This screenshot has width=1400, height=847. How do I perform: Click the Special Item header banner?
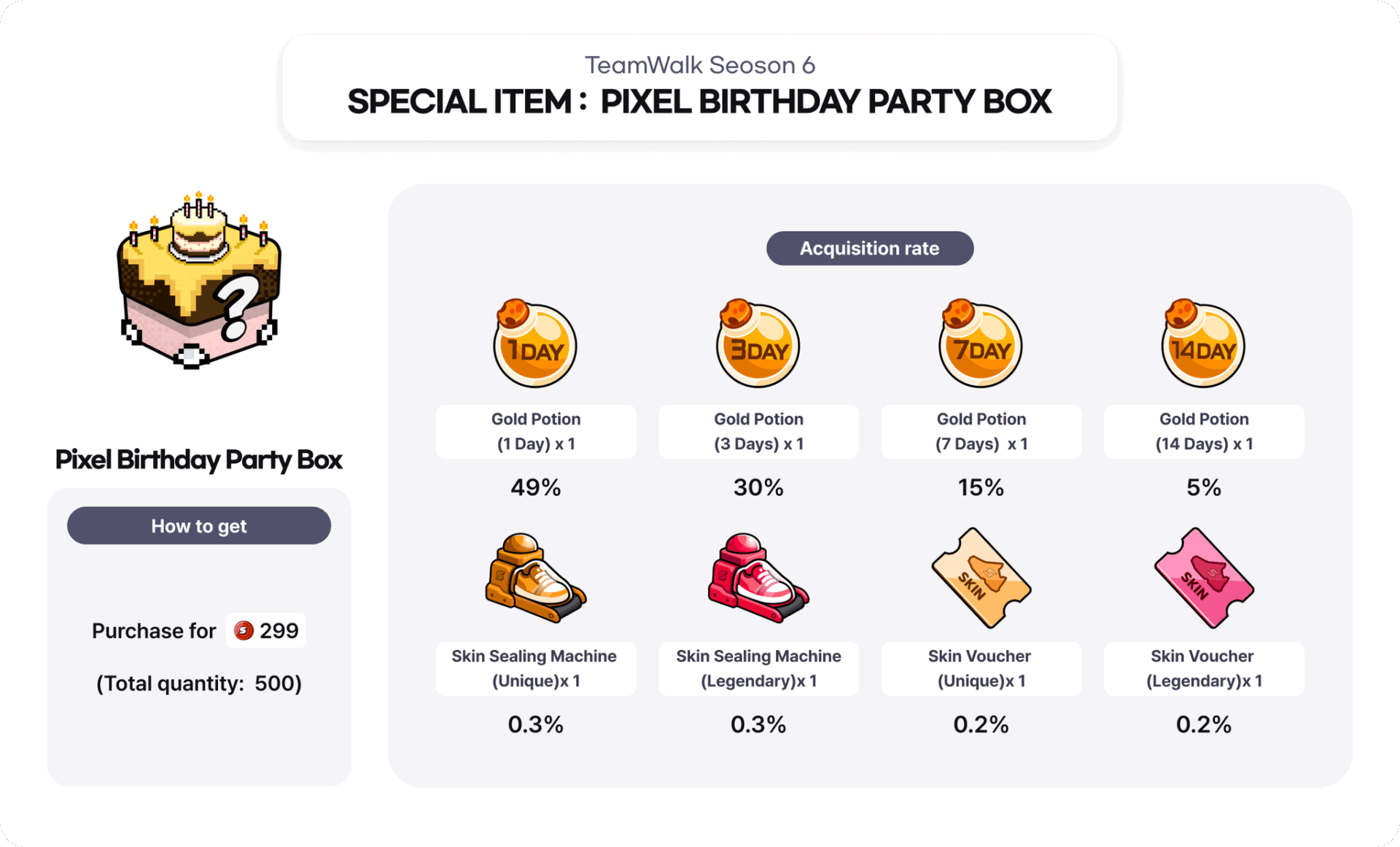700,88
